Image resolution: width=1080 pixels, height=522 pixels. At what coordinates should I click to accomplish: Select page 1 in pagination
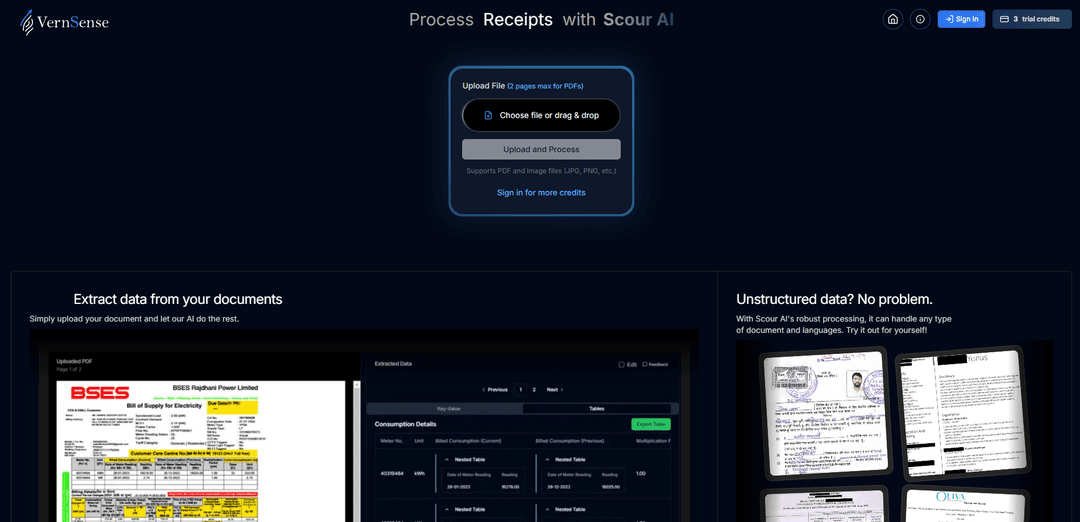pyautogui.click(x=521, y=390)
